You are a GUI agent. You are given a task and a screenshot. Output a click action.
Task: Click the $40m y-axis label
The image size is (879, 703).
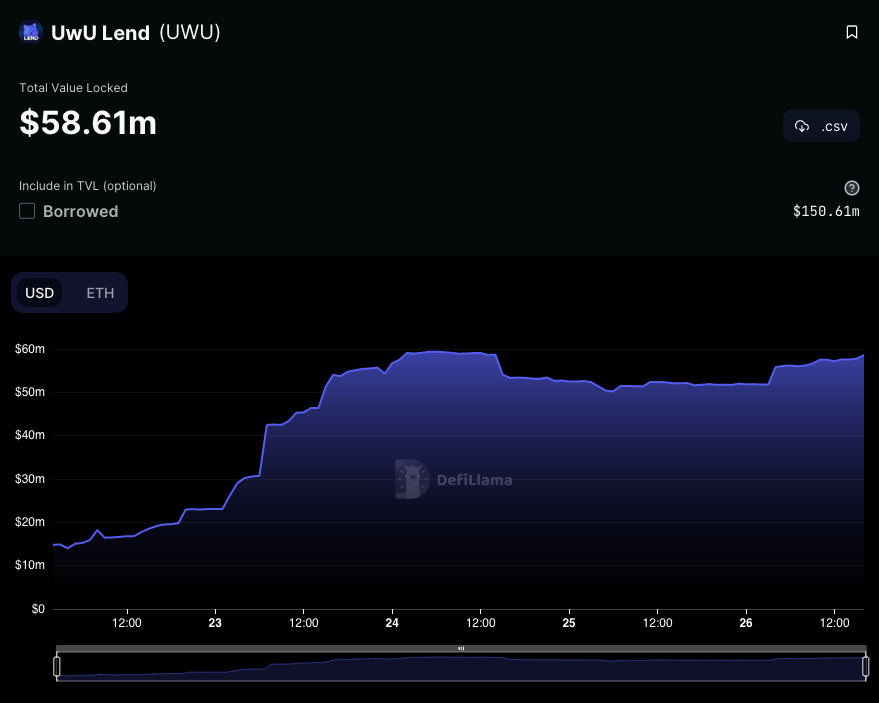[x=30, y=435]
